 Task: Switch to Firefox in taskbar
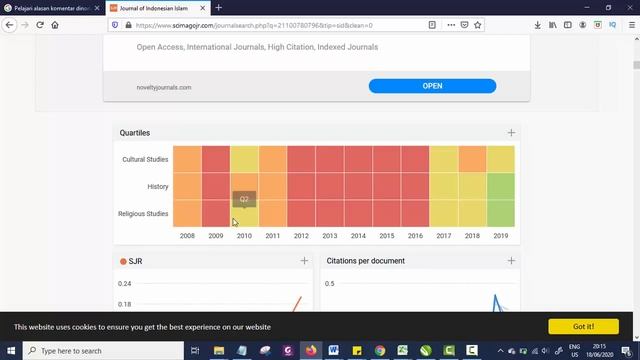coord(311,351)
